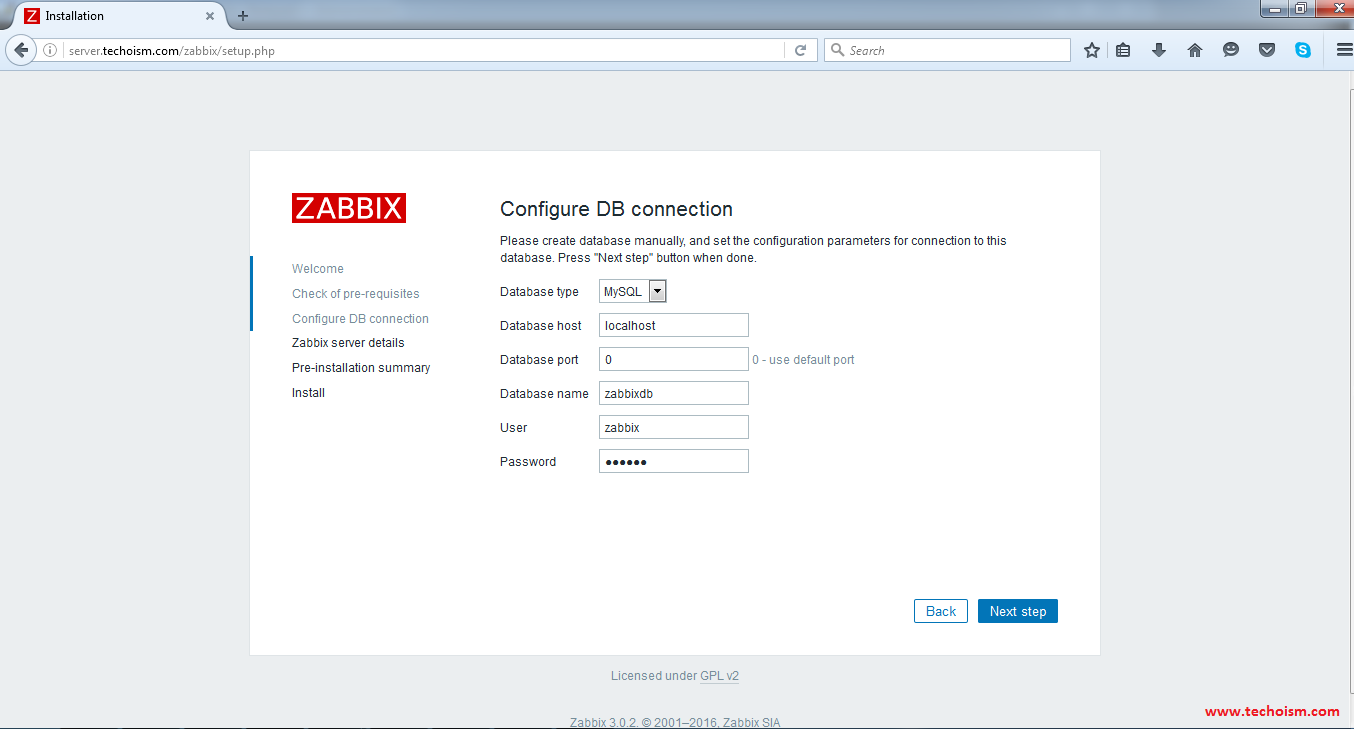Close the Installation tab
This screenshot has height=729, width=1354.
[x=210, y=16]
